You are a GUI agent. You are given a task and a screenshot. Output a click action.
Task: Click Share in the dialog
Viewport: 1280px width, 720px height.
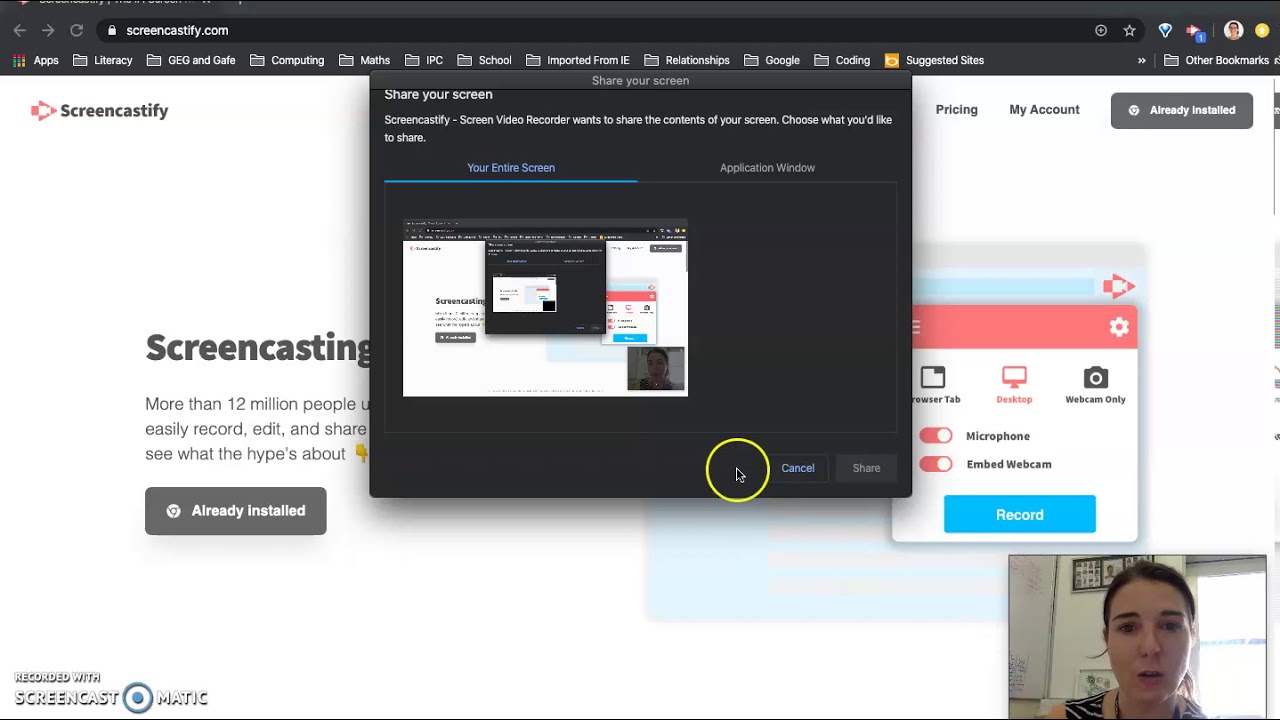click(x=866, y=467)
